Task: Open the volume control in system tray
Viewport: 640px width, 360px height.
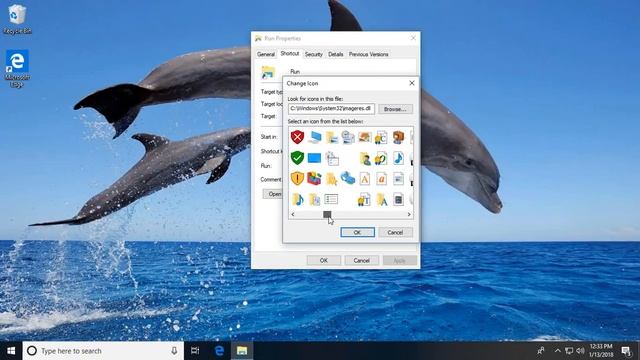Action: click(x=580, y=351)
